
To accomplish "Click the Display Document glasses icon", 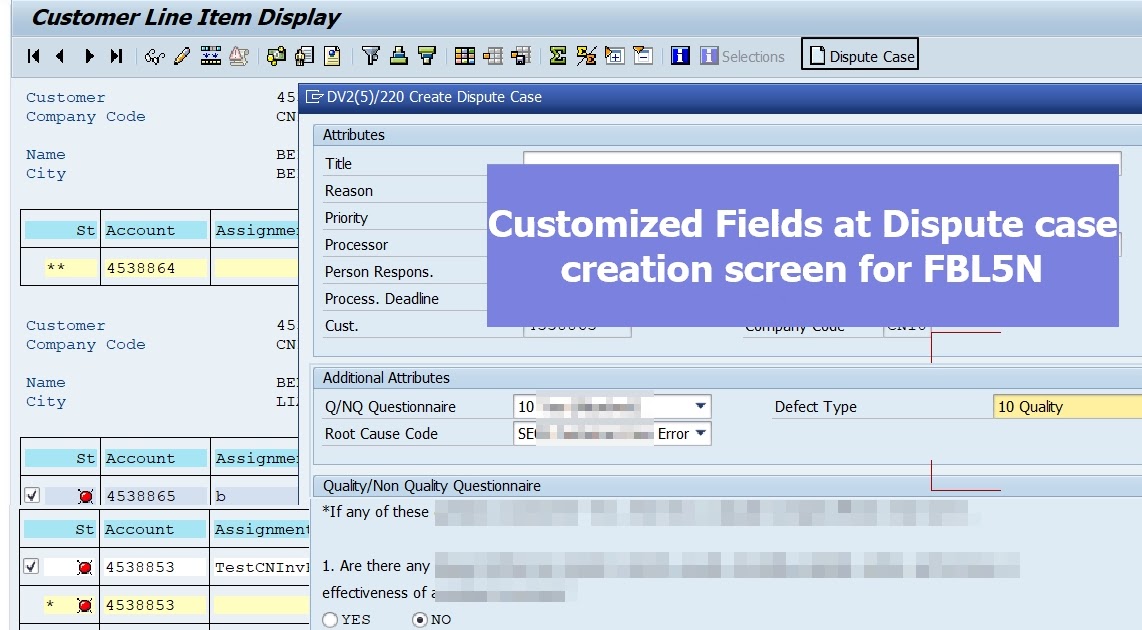I will 157,56.
